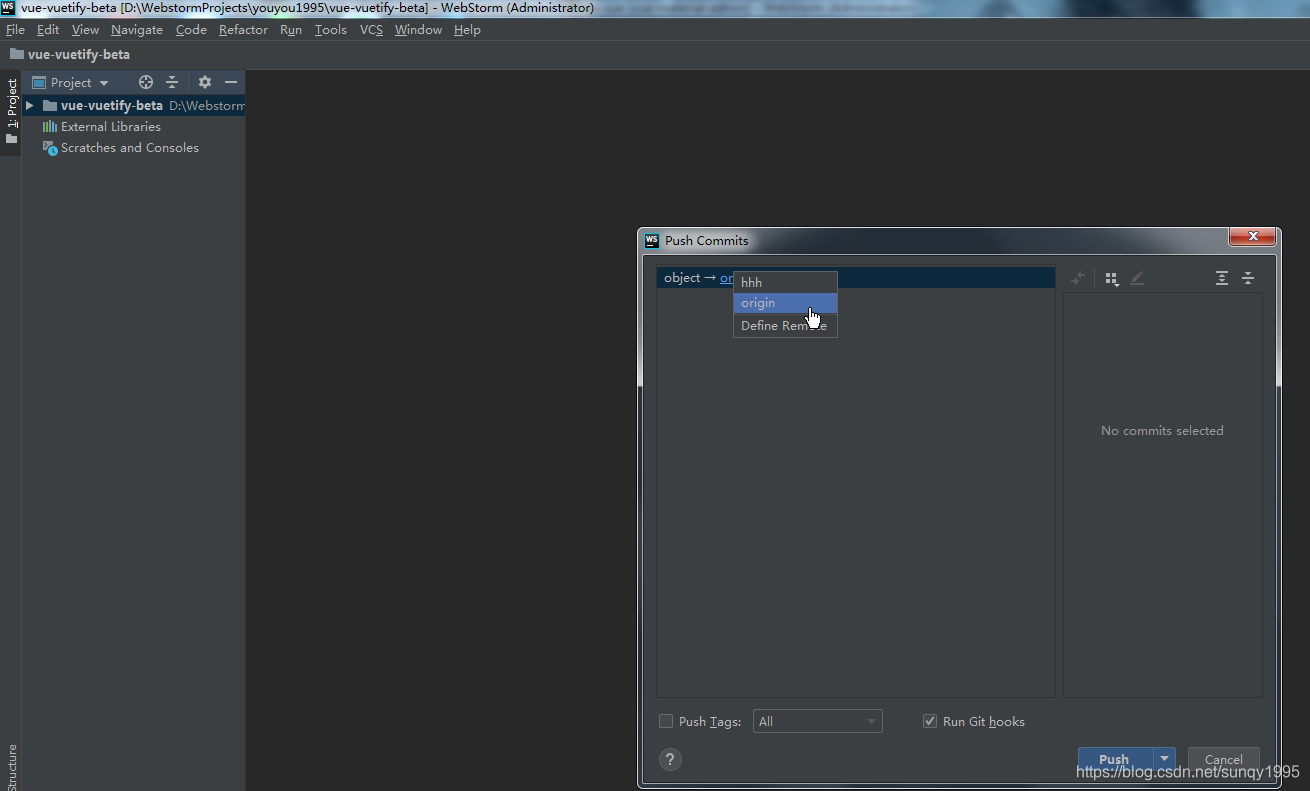Viewport: 1310px width, 791px height.
Task: Open the Window menu
Action: click(418, 30)
